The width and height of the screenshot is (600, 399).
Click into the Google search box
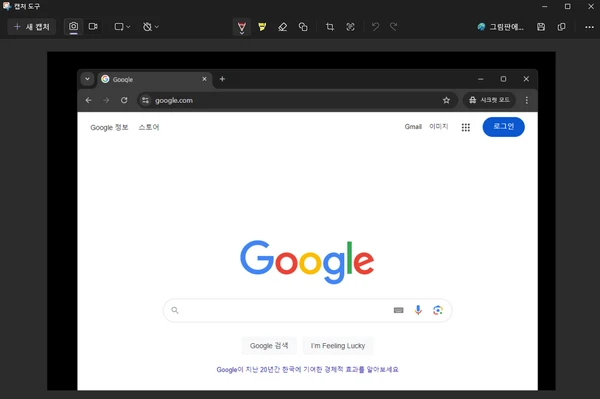point(307,310)
